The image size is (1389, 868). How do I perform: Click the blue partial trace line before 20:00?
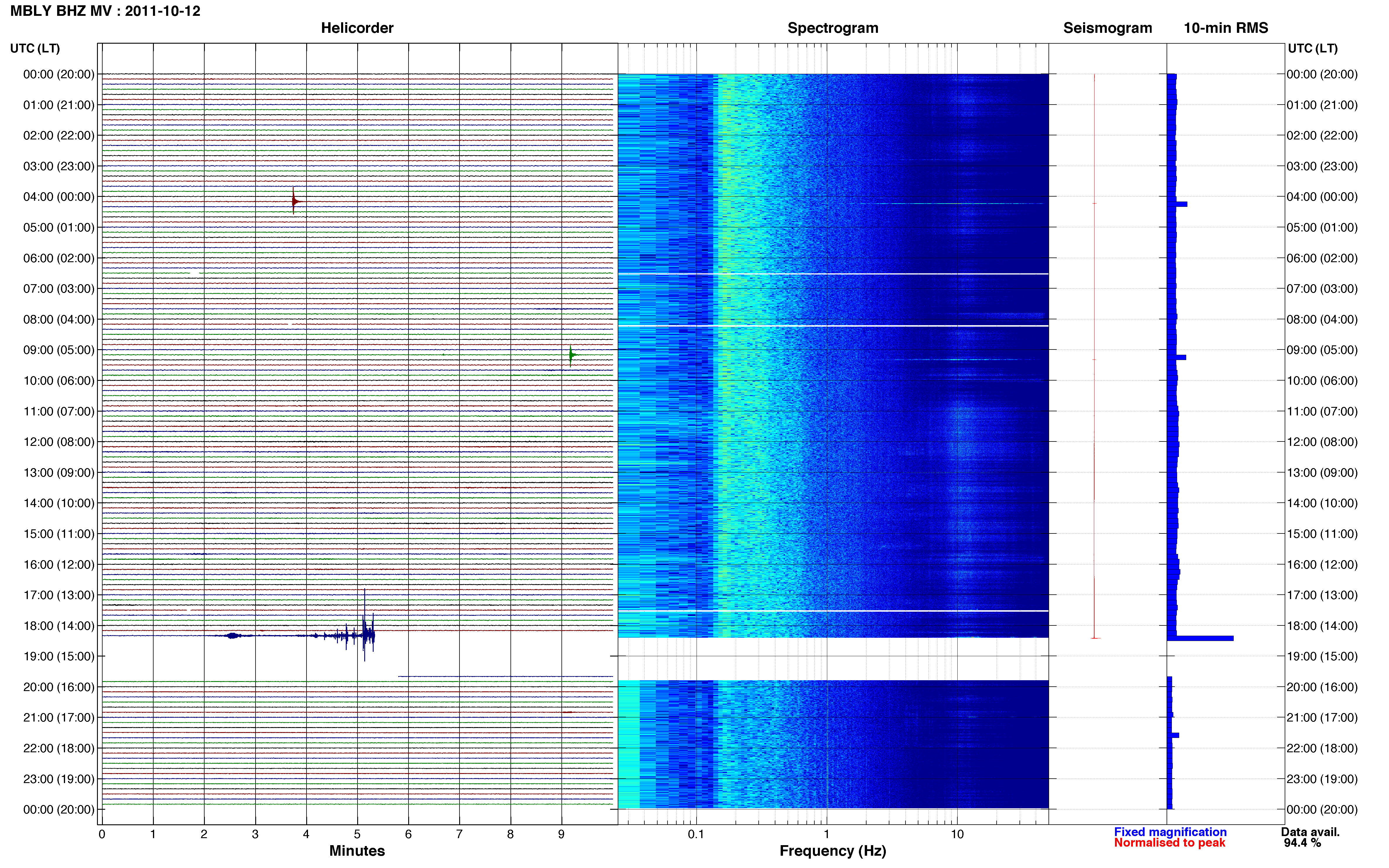(505, 676)
